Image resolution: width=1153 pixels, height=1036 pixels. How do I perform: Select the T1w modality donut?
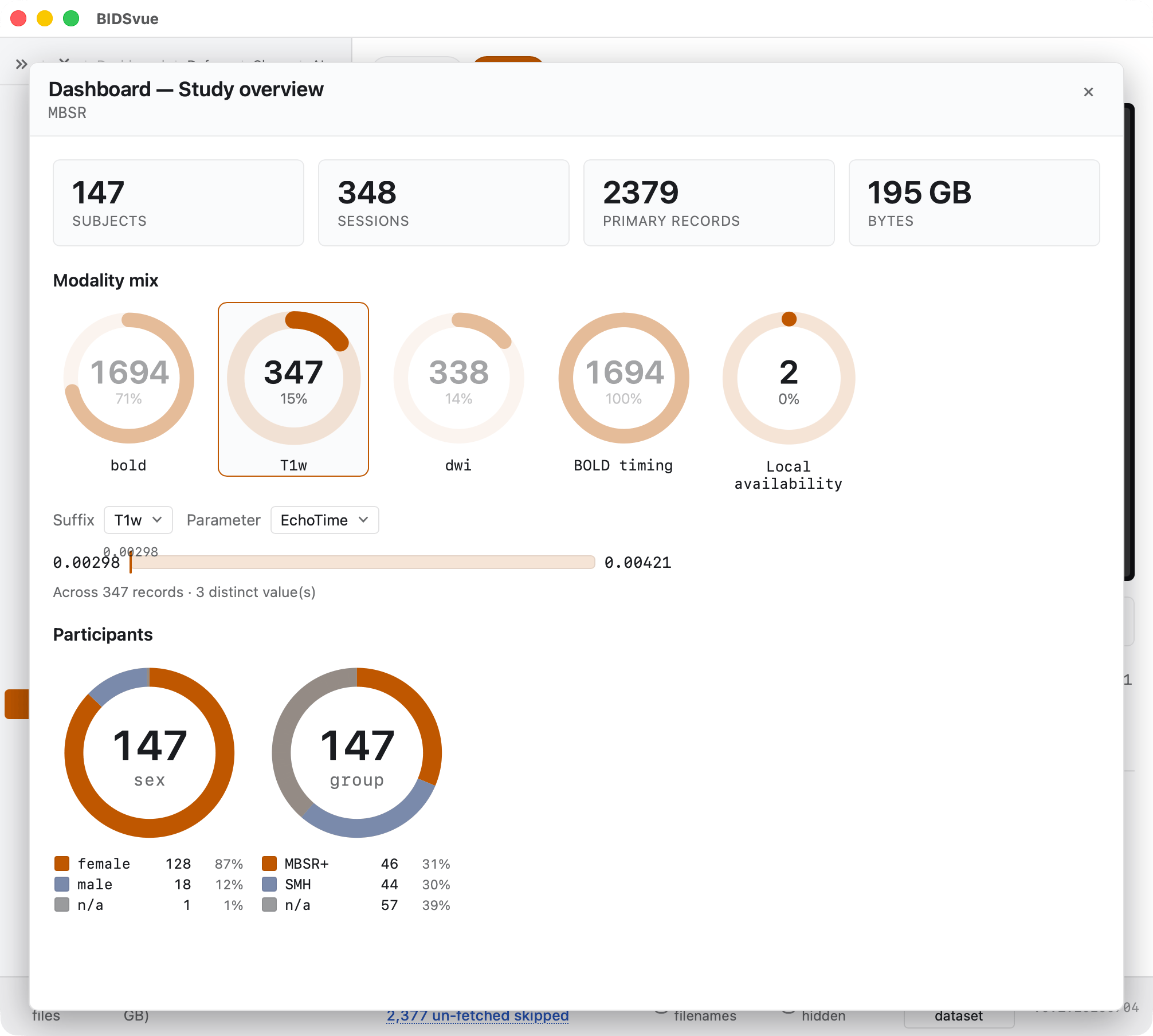tap(293, 390)
